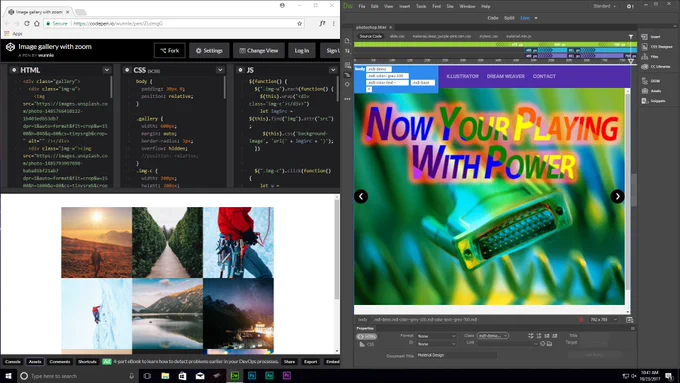
Task: Open the Snippets panel
Action: (654, 101)
